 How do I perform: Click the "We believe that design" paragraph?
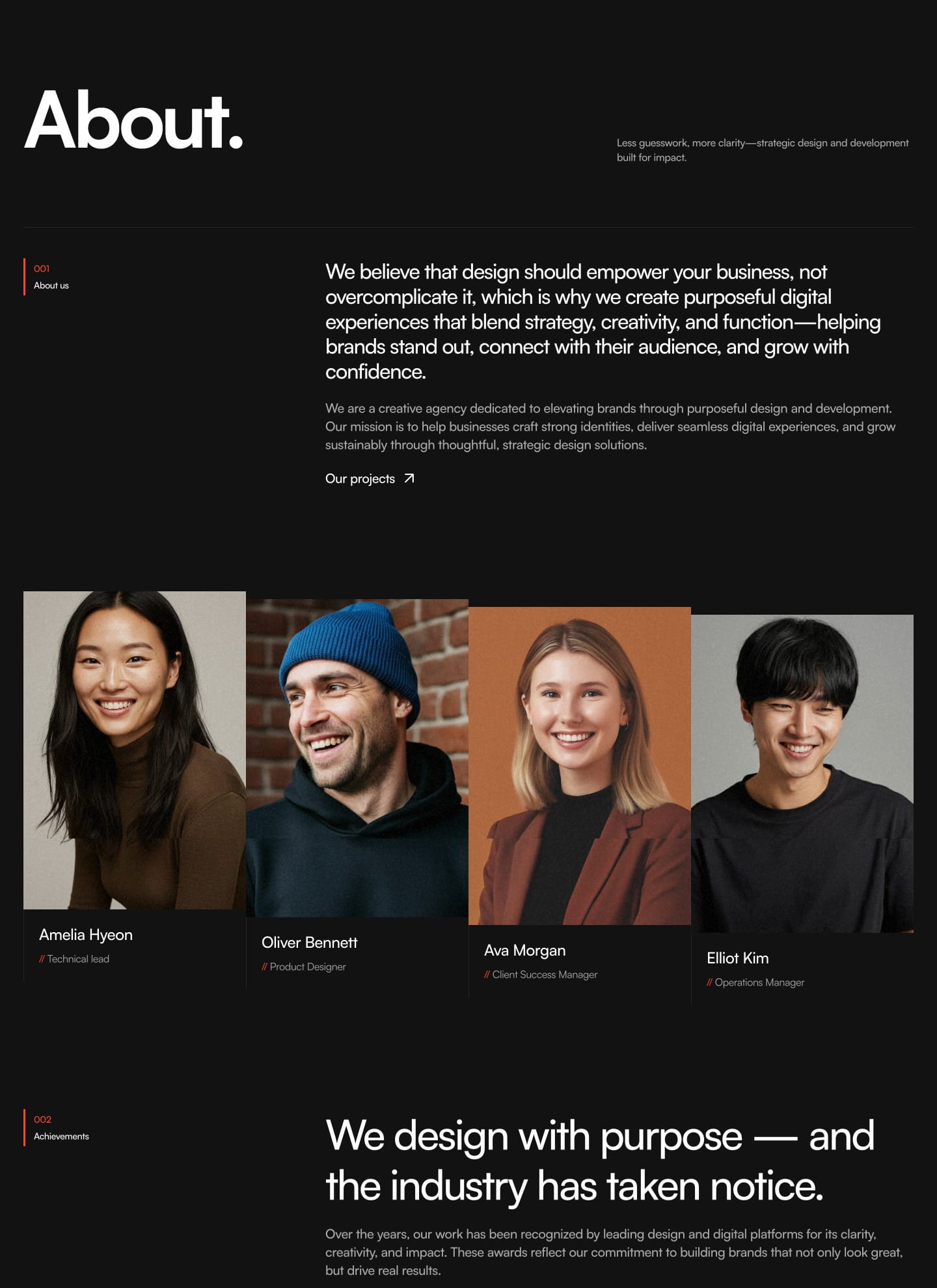[603, 321]
